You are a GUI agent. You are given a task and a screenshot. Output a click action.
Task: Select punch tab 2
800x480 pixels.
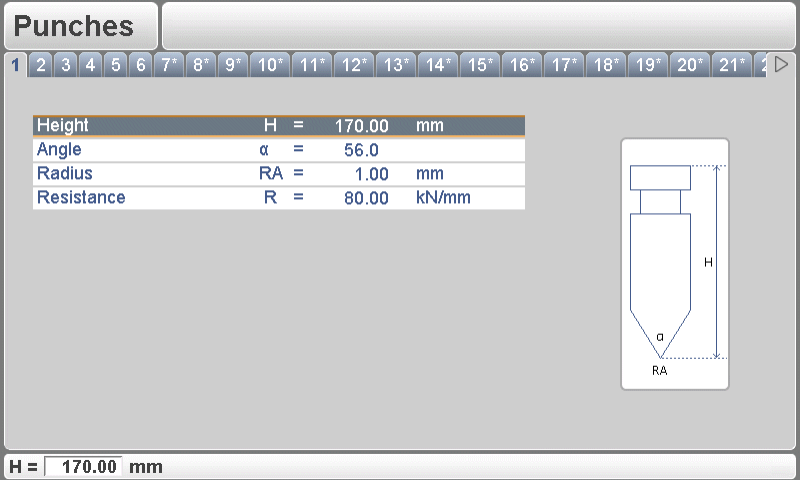click(41, 65)
